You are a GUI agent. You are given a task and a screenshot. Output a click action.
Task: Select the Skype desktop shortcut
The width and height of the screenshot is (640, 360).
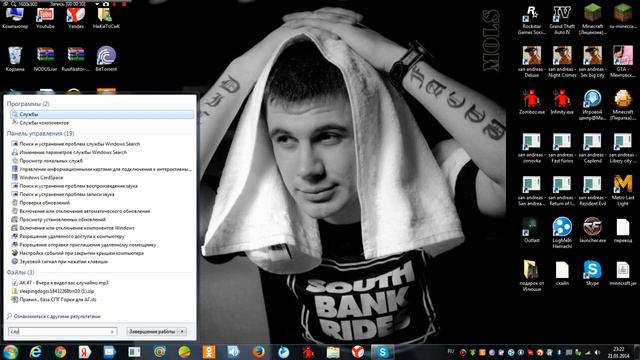[x=592, y=273]
